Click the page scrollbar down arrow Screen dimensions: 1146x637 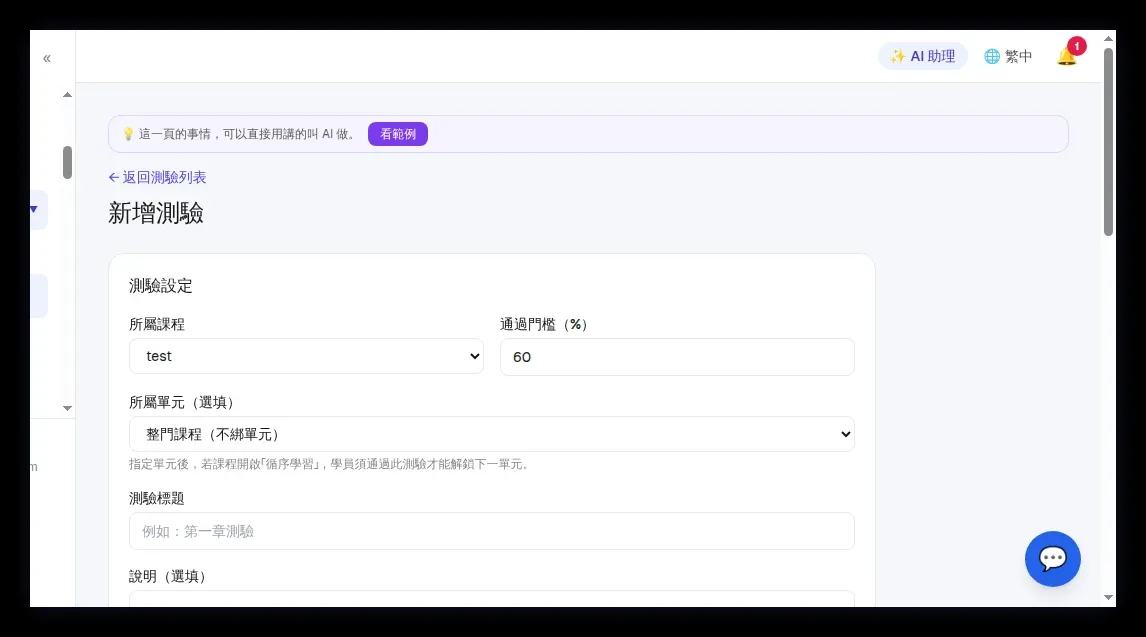tap(1109, 598)
